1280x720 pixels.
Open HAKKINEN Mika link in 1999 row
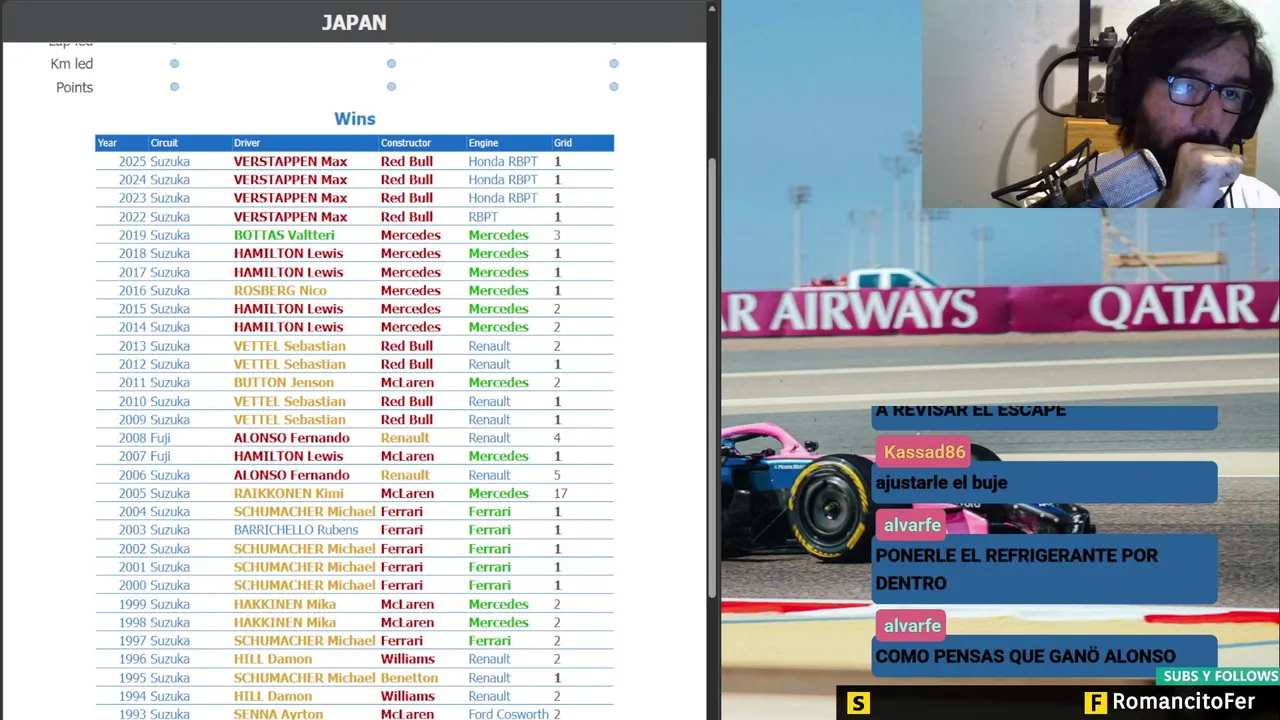(284, 604)
